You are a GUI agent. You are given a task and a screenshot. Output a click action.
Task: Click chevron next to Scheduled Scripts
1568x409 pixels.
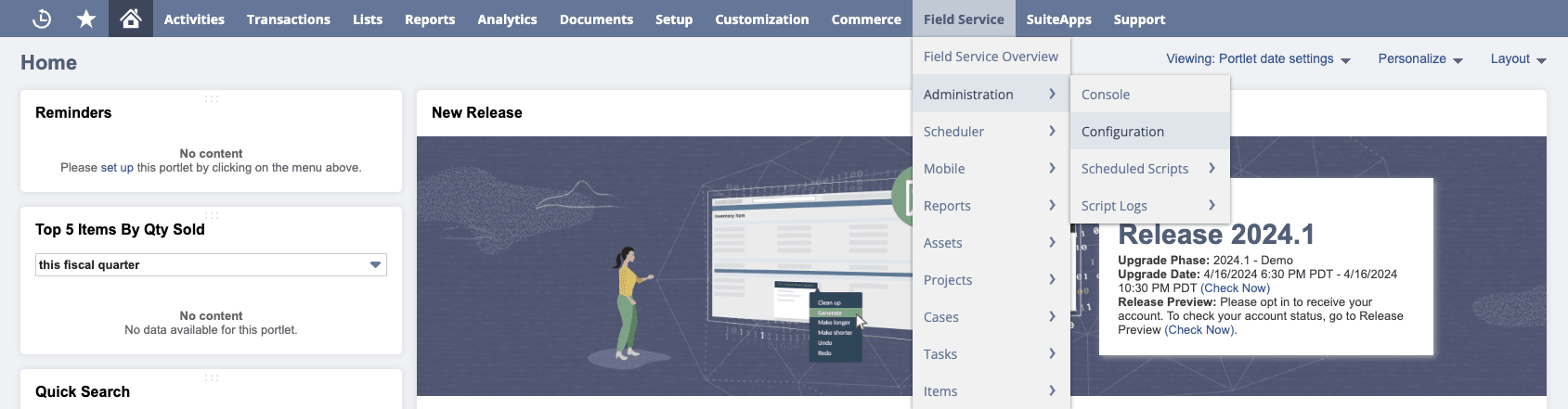(x=1212, y=168)
